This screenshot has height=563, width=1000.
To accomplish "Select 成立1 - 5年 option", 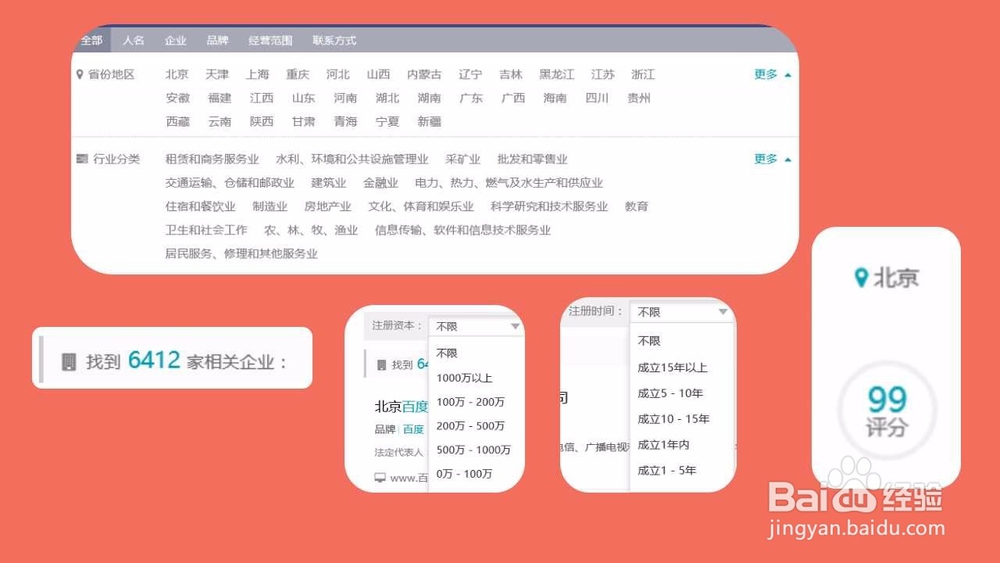I will [x=666, y=471].
